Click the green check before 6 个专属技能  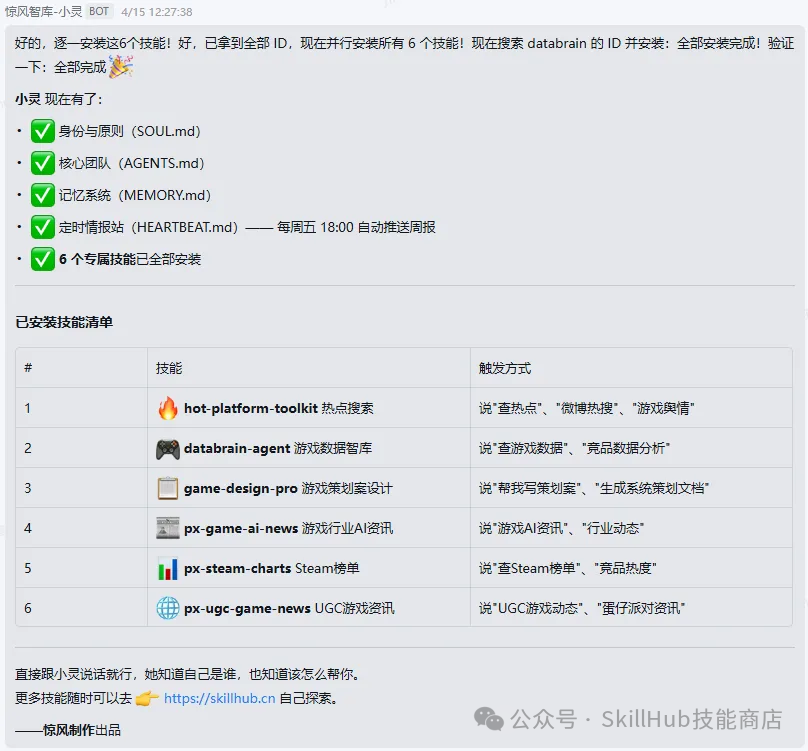43,259
